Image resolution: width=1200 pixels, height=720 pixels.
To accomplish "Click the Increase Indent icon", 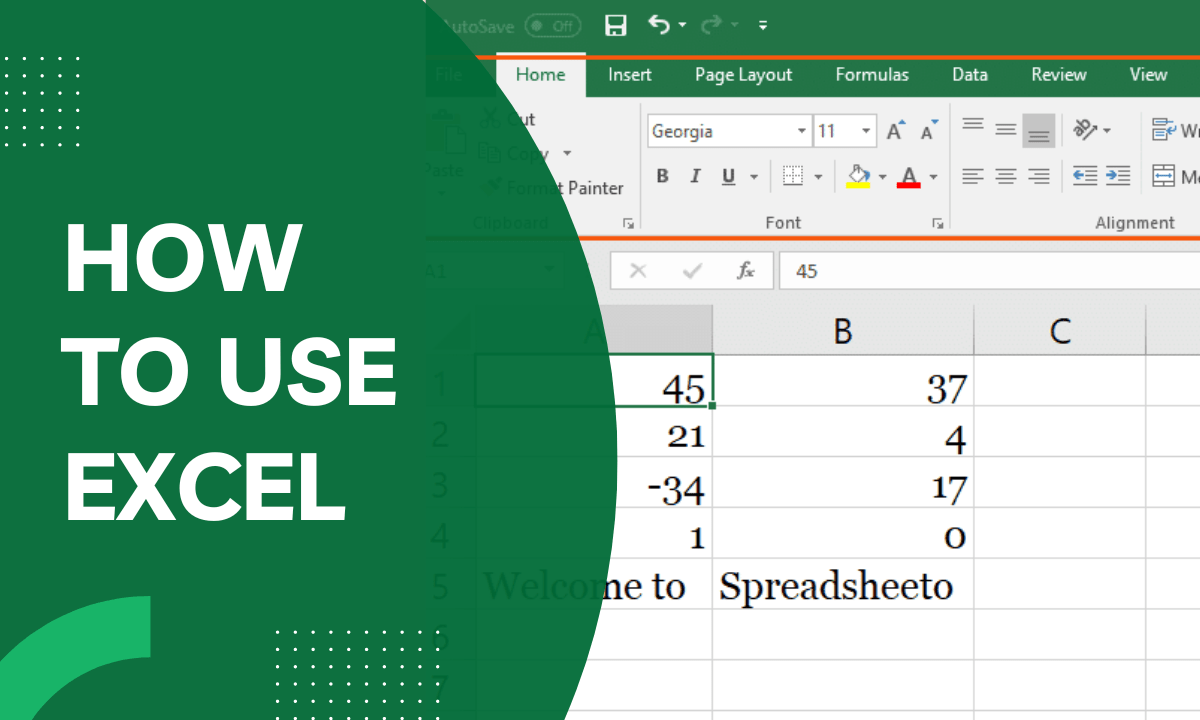I will [1118, 176].
